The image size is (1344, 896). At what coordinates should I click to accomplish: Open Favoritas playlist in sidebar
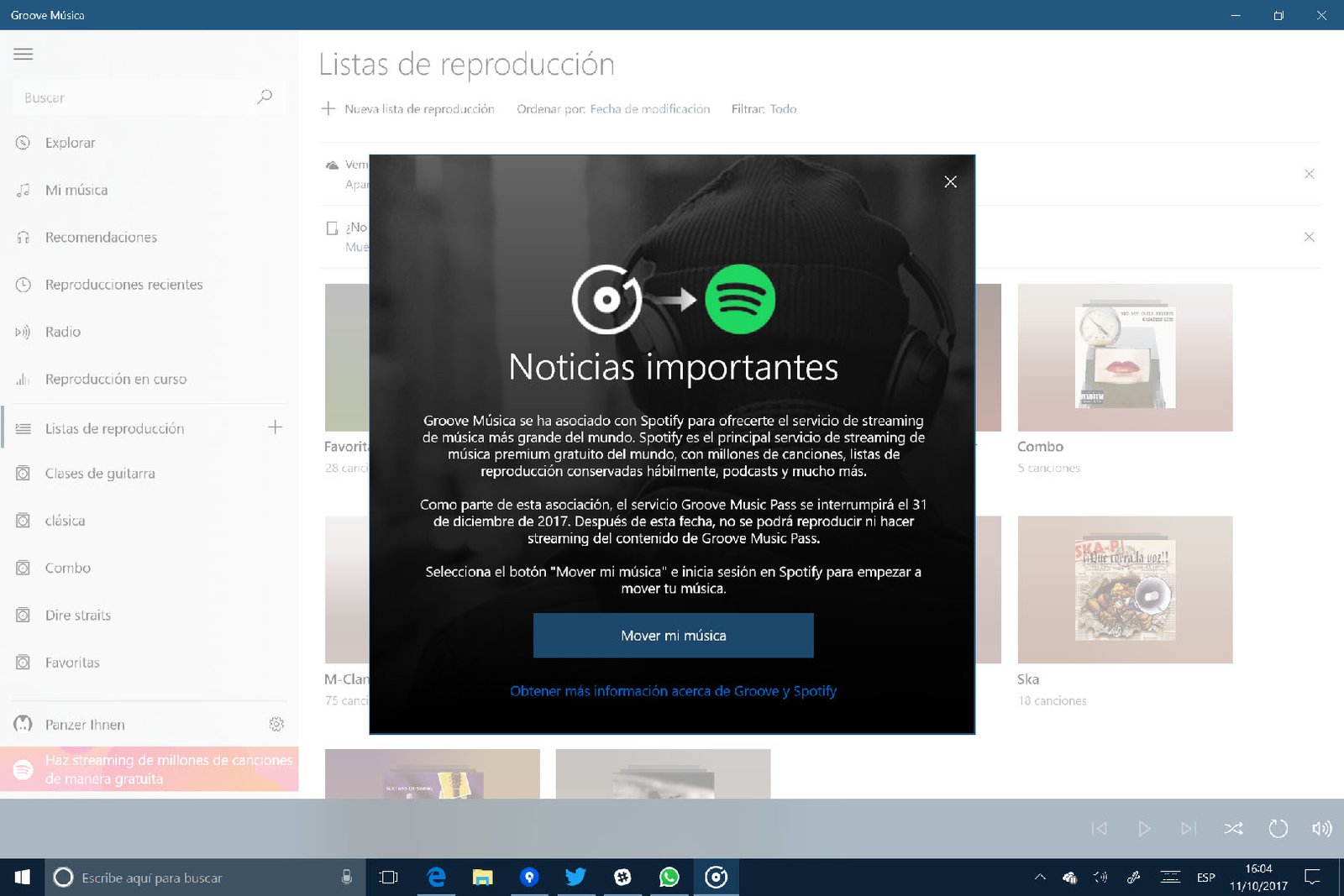pos(149,663)
